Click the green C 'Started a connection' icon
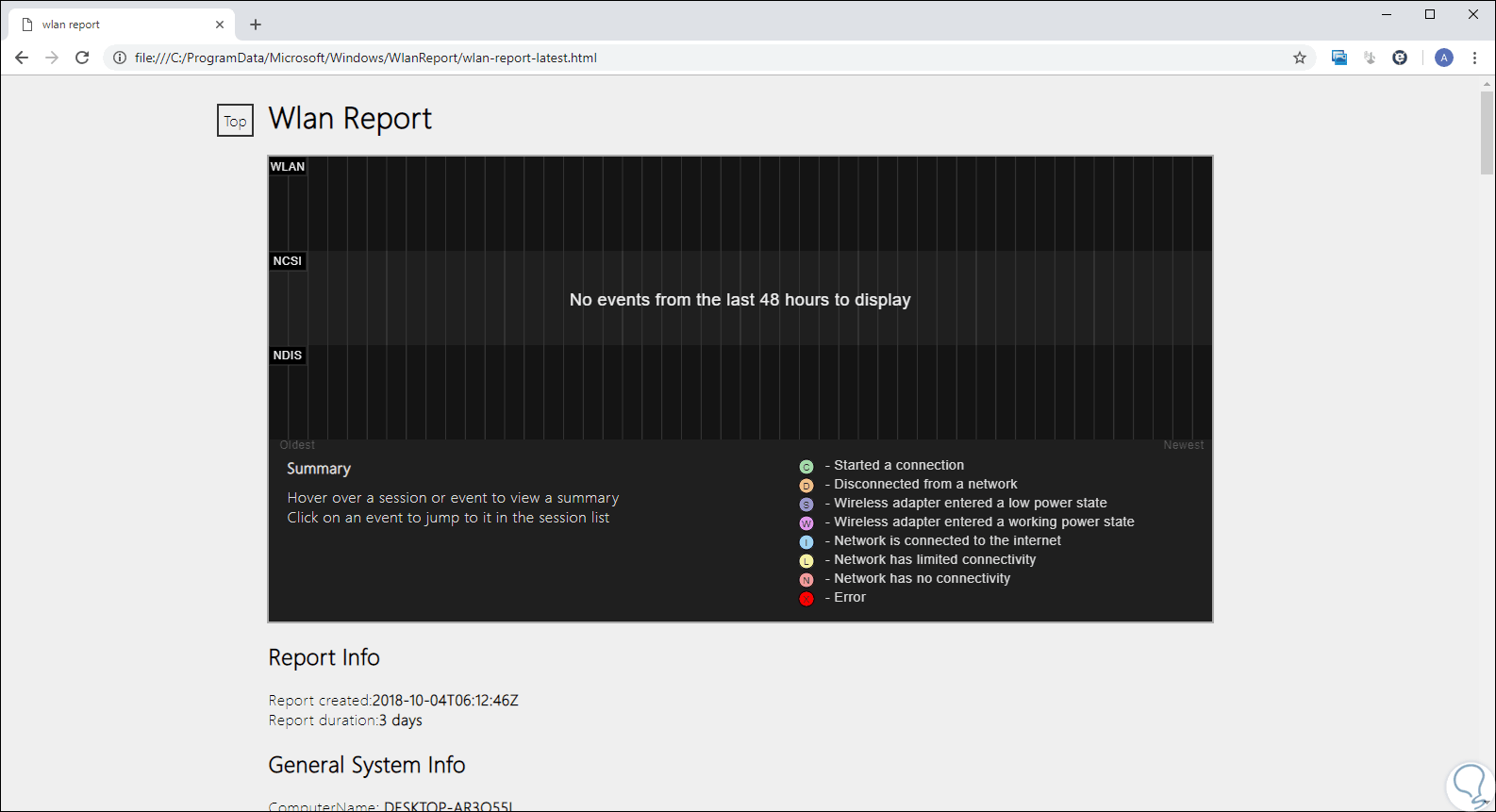Viewport: 1496px width, 812px height. pyautogui.click(x=806, y=467)
